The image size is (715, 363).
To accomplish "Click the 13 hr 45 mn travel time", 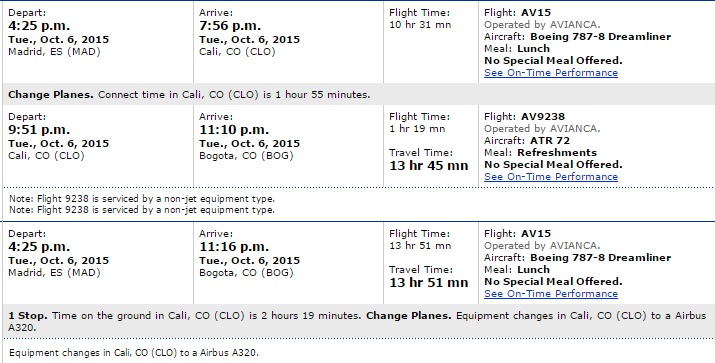I will point(429,166).
